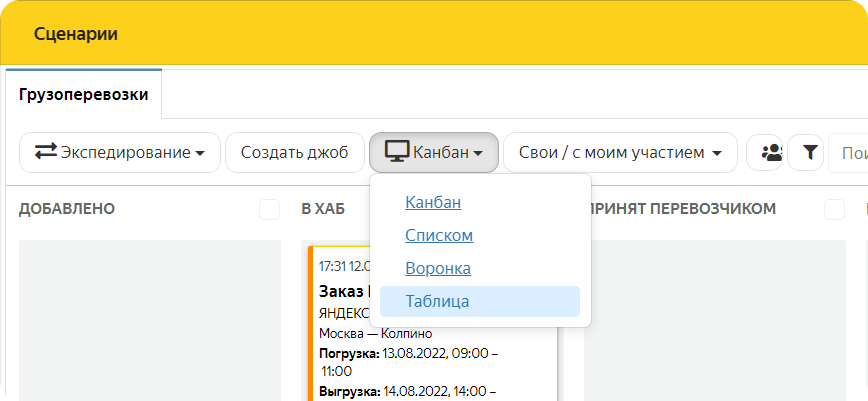Switch to the Грузоперевозки tab

point(84,95)
